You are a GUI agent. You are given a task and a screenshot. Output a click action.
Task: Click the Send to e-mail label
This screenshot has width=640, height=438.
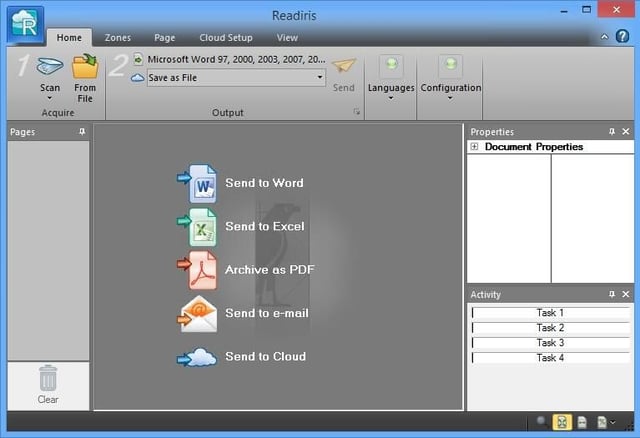click(267, 313)
